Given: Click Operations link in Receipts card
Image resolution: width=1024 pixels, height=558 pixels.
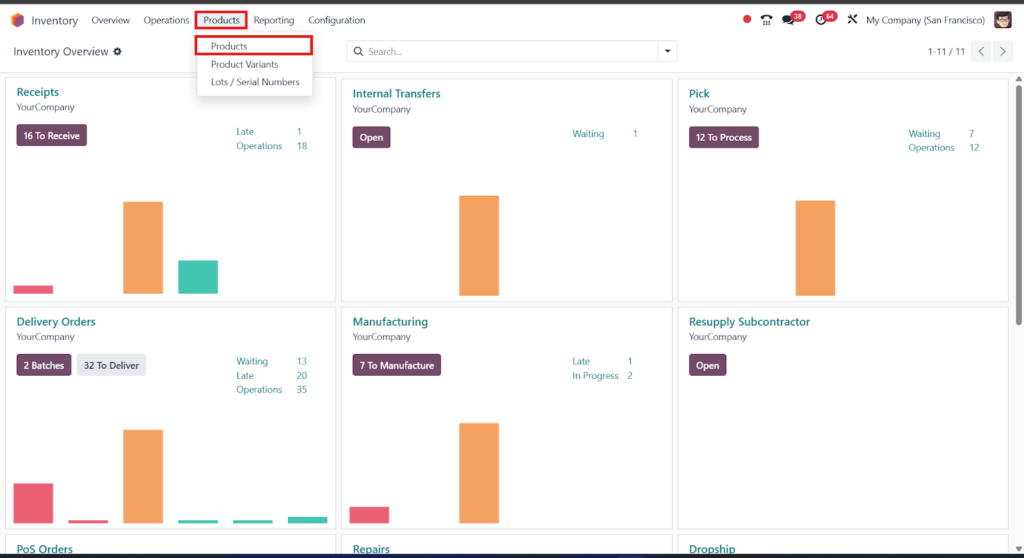Looking at the screenshot, I should (x=259, y=146).
